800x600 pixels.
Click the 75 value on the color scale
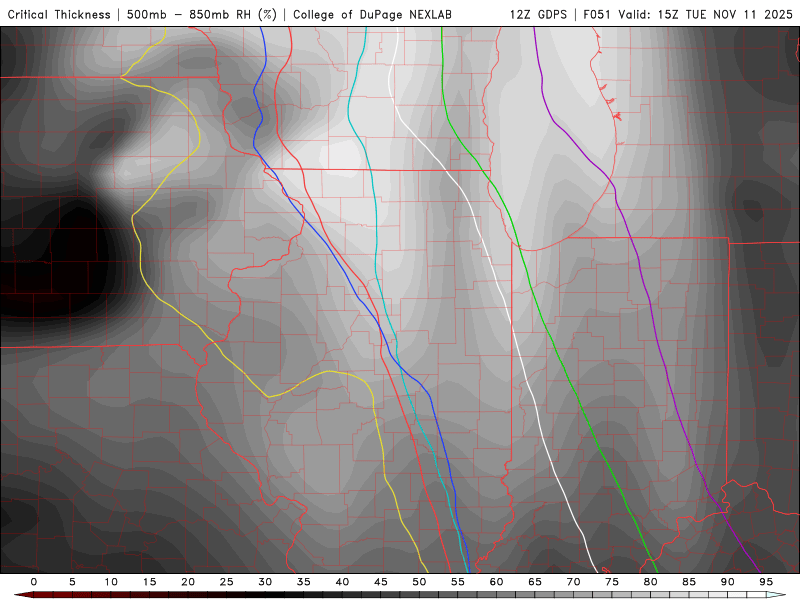612,582
